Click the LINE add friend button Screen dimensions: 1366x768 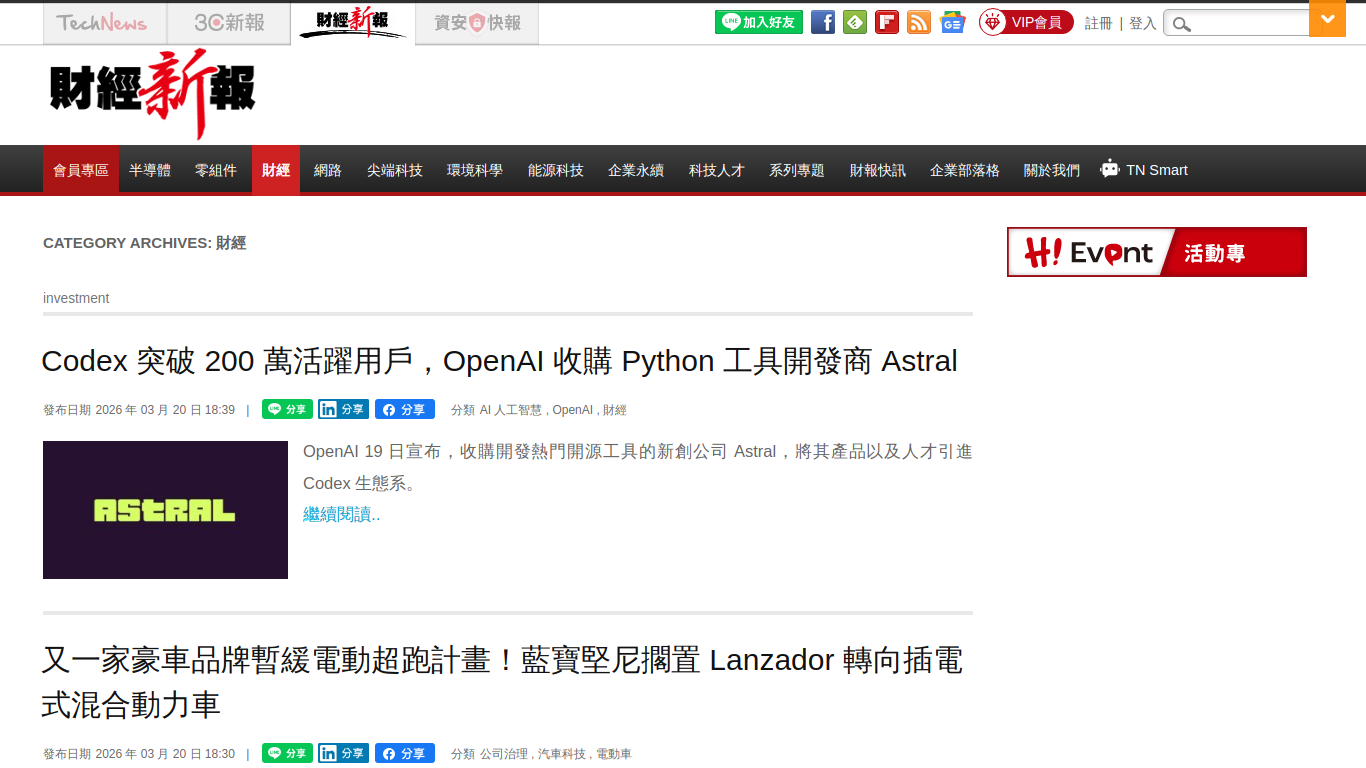pyautogui.click(x=759, y=22)
